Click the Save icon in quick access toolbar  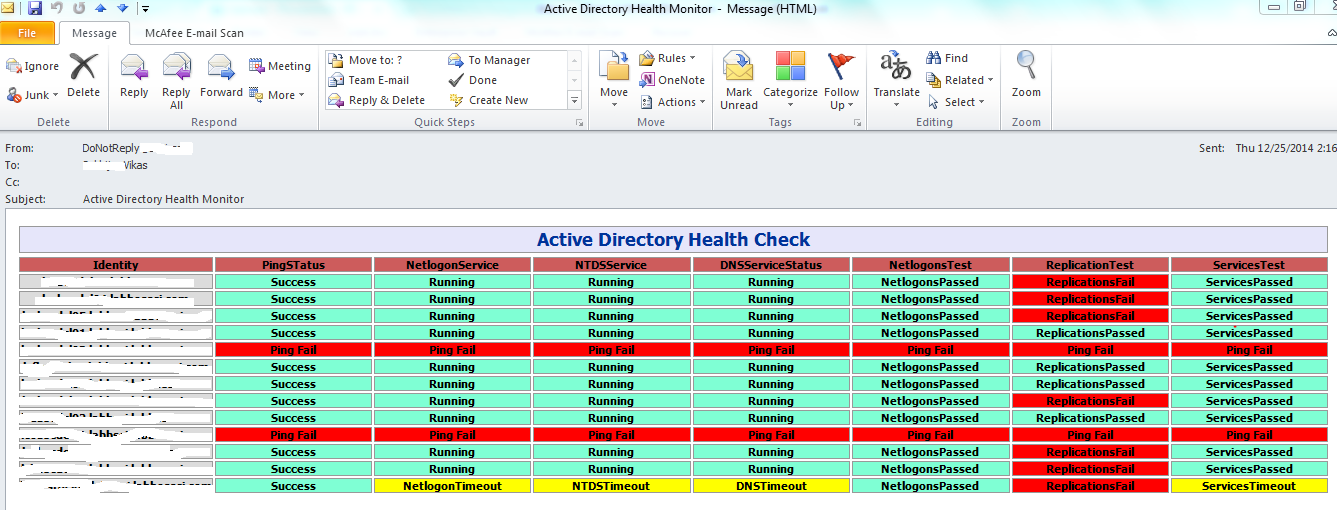(35, 8)
